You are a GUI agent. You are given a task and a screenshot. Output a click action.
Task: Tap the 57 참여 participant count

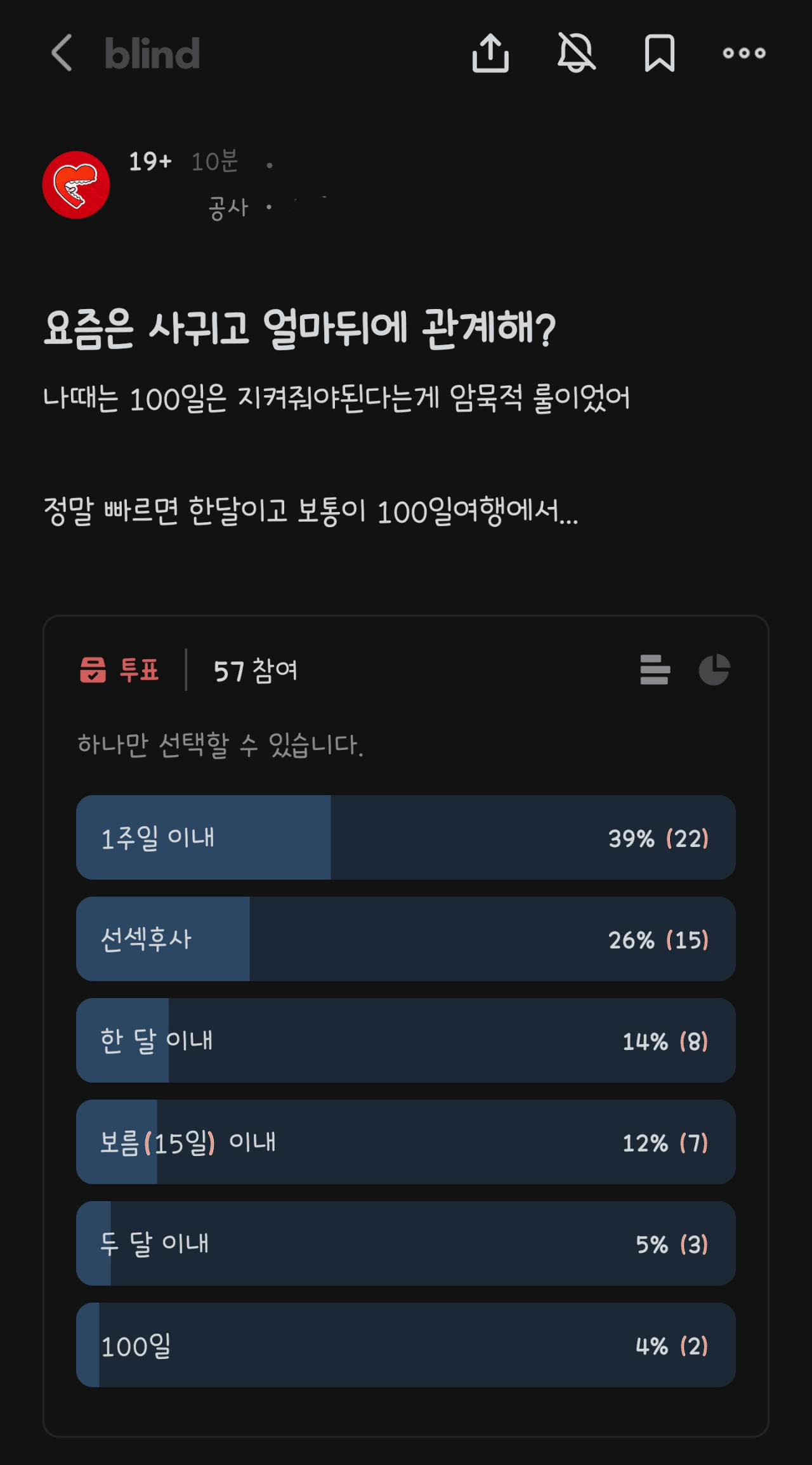pos(255,671)
